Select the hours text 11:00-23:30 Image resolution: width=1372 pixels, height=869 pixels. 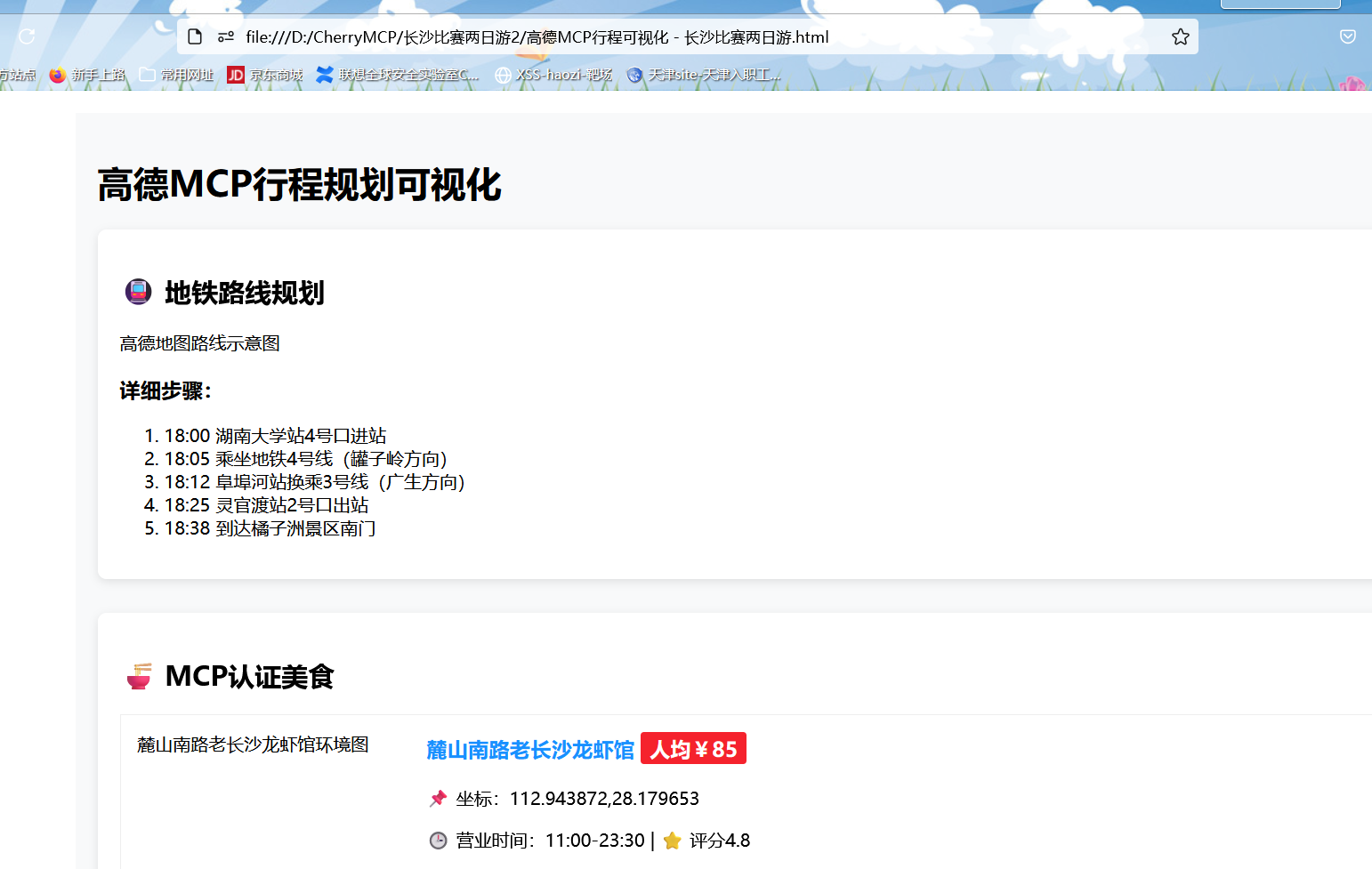594,841
